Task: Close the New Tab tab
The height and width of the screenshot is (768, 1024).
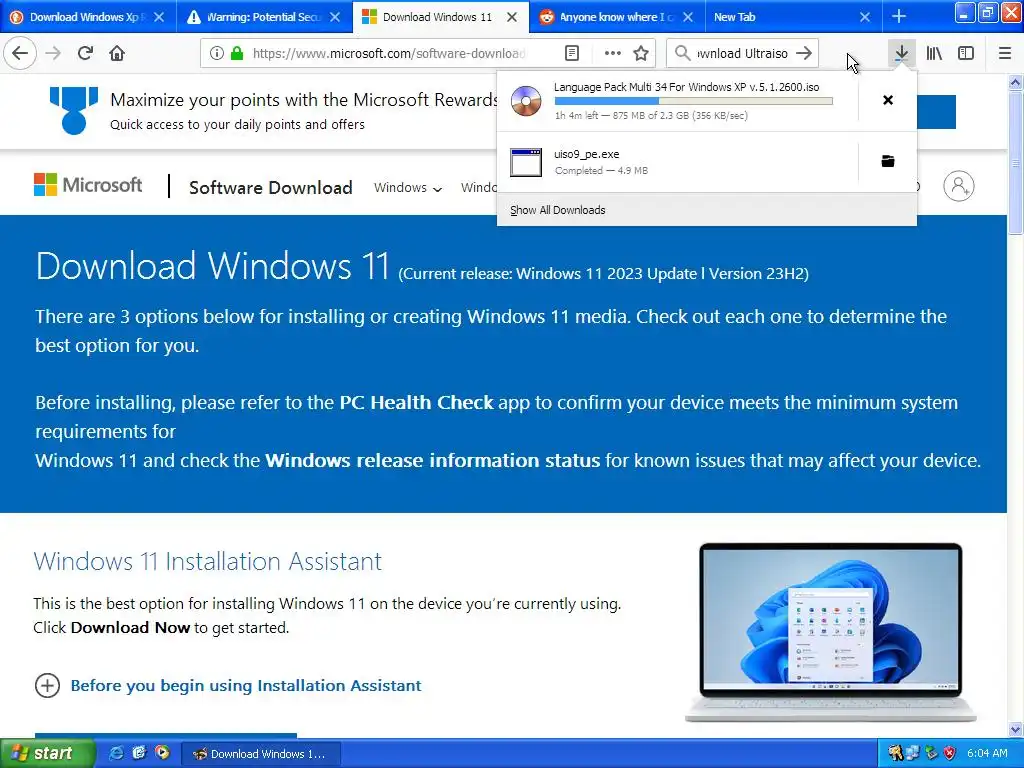Action: [865, 17]
